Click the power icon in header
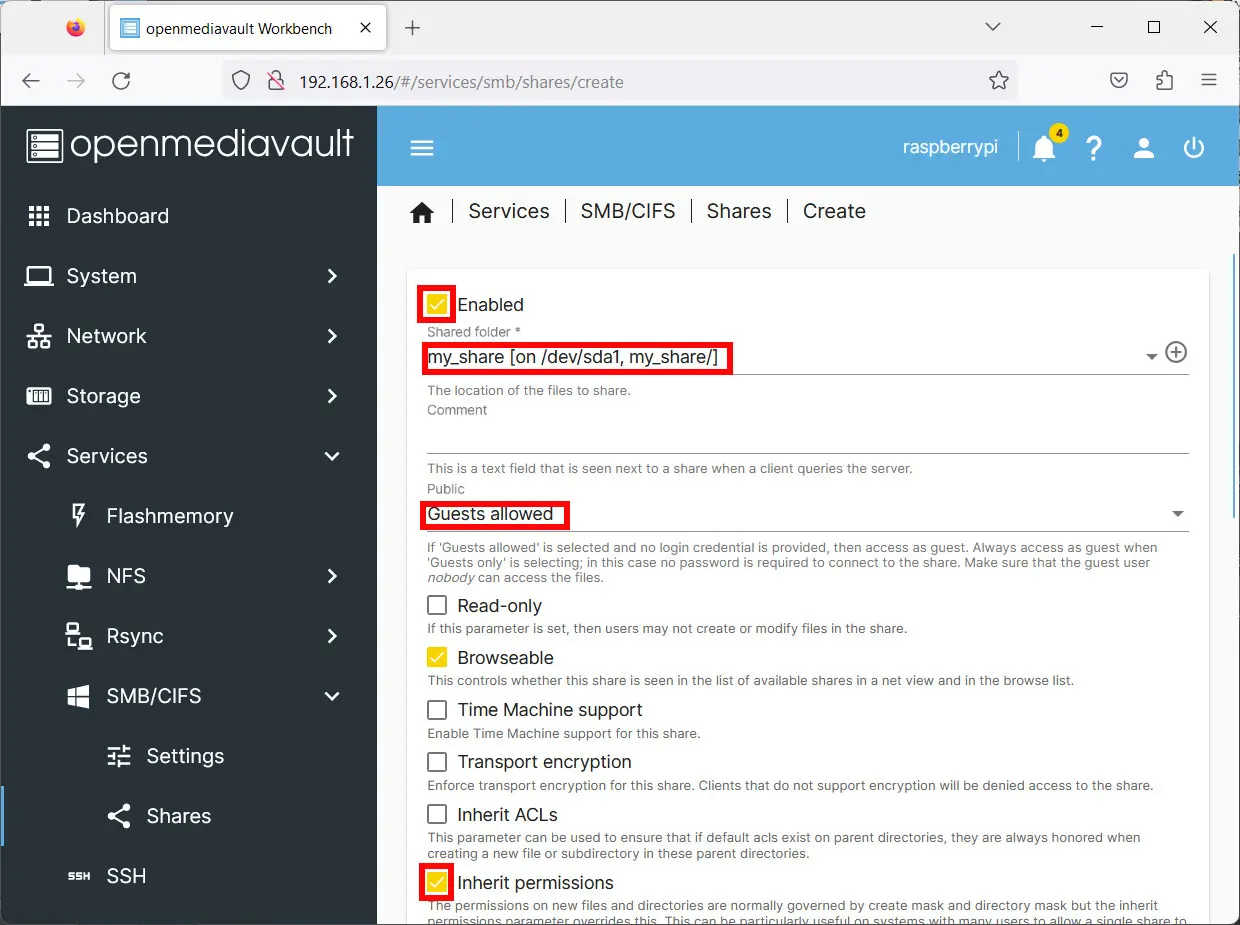The height and width of the screenshot is (925, 1240). click(x=1193, y=148)
